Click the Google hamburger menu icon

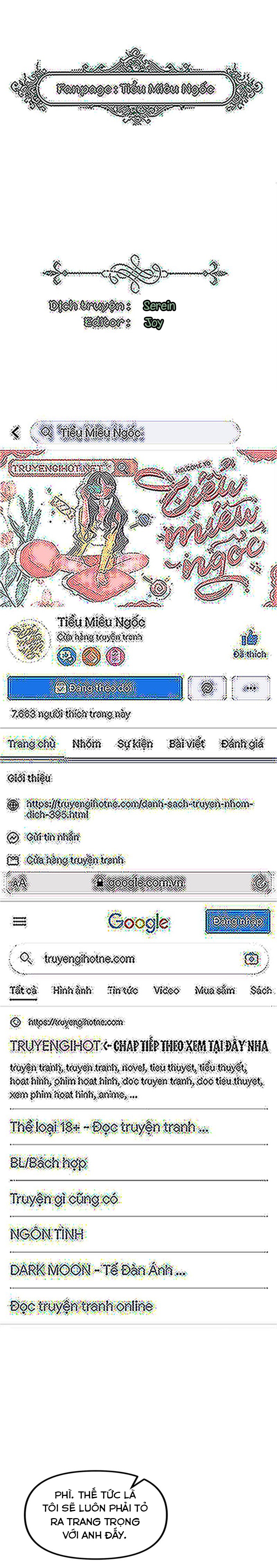pyautogui.click(x=19, y=921)
